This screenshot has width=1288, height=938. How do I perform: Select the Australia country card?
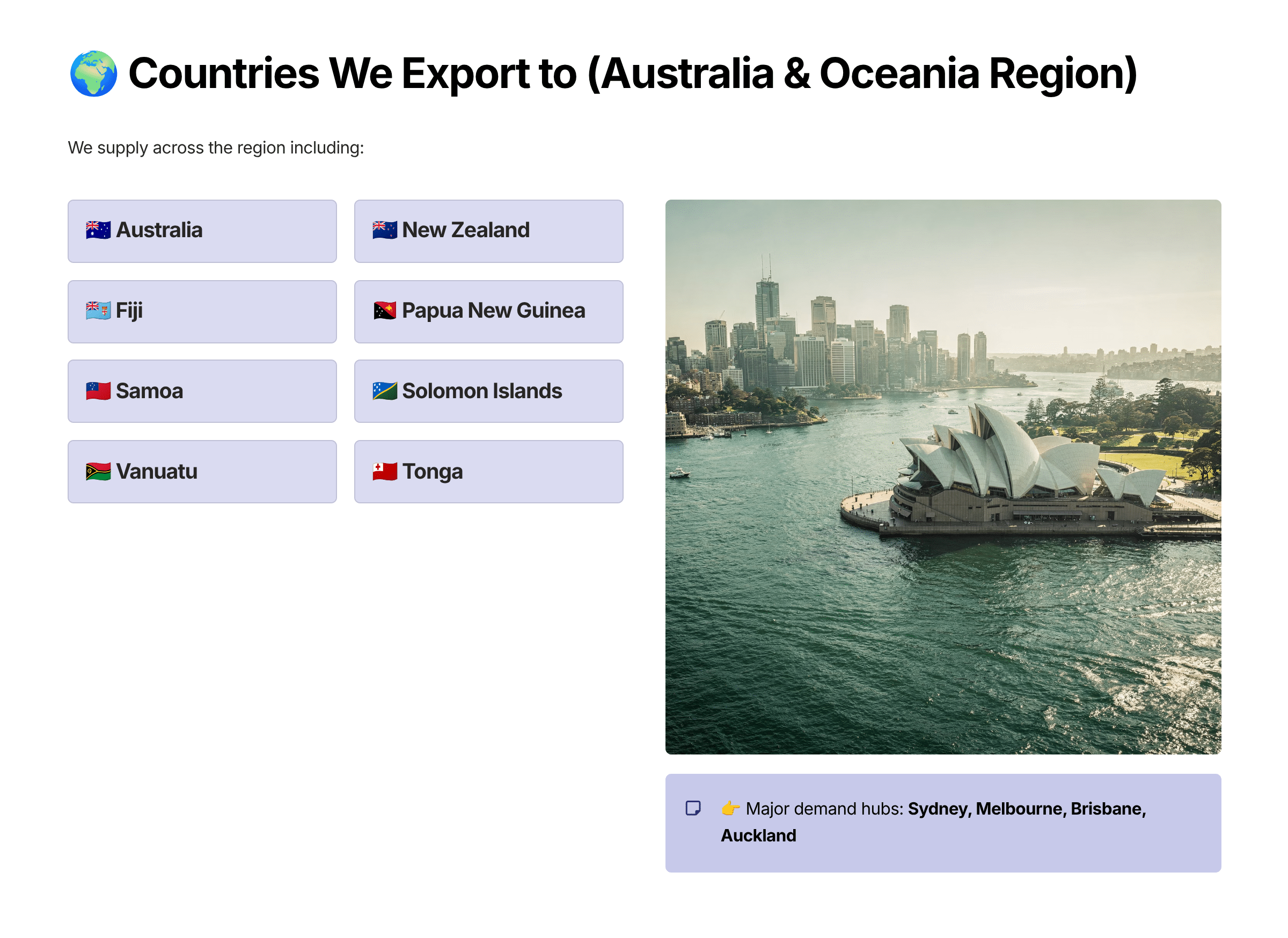[202, 231]
